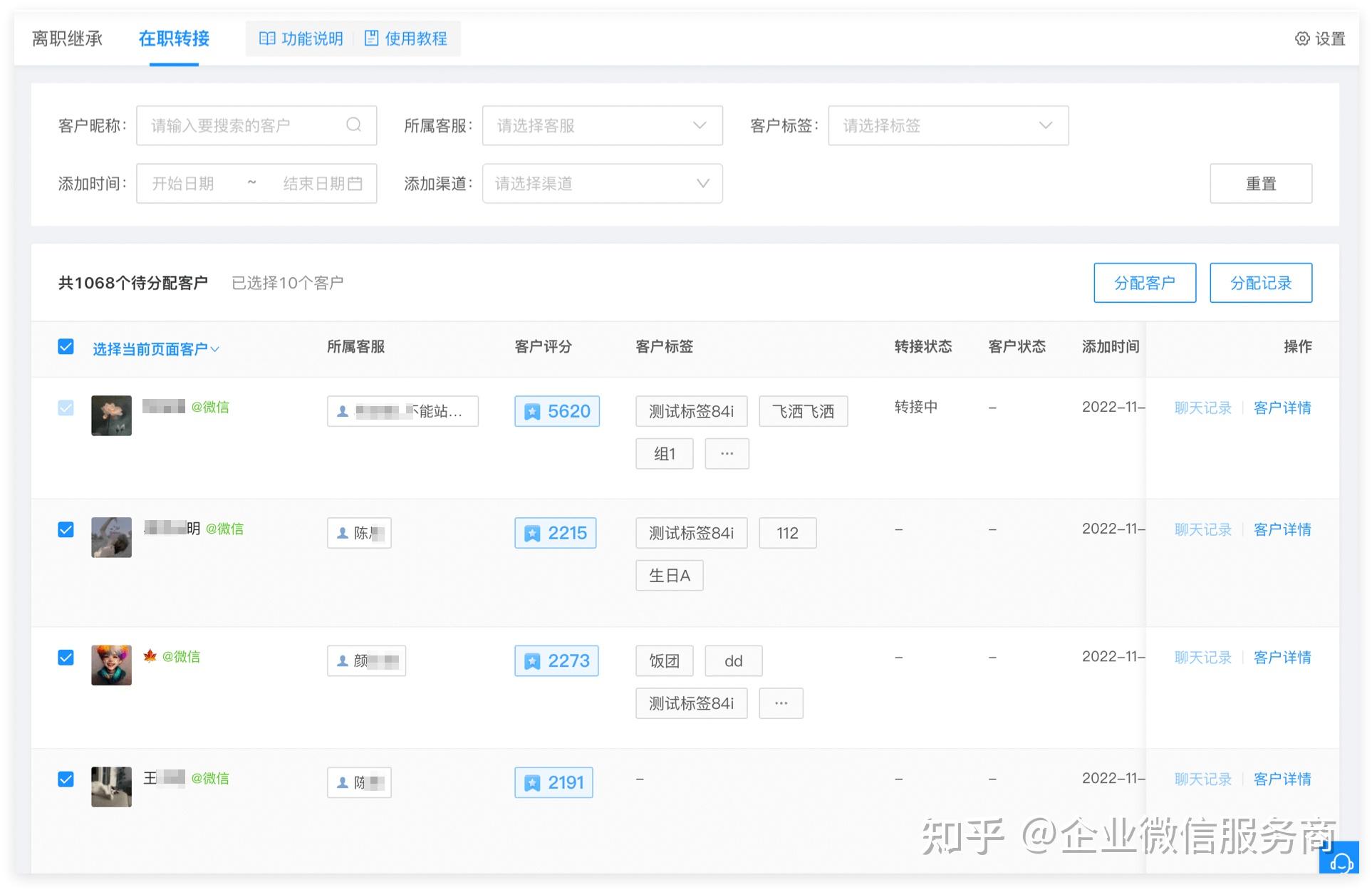Screen dimensions: 1372x892
Task: Open 客户详情 for the first customer
Action: coord(1282,408)
